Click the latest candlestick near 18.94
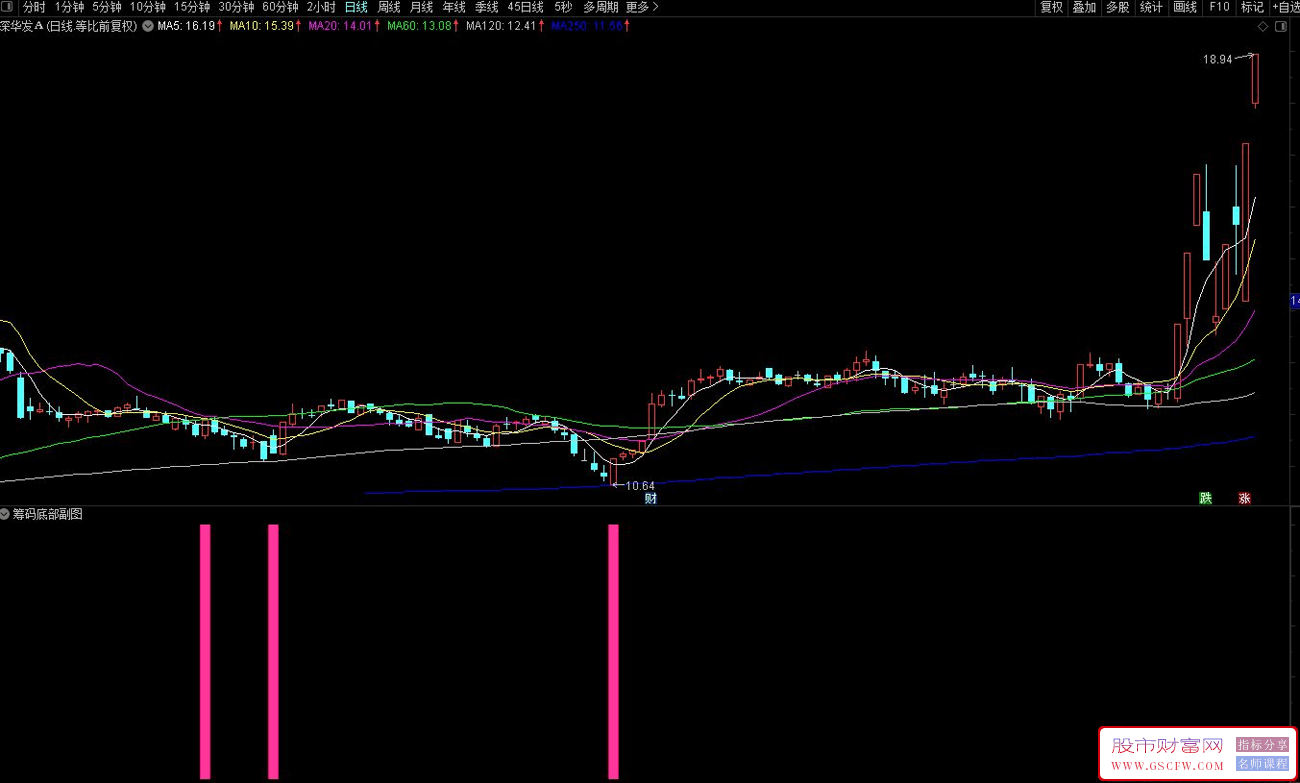 pyautogui.click(x=1255, y=79)
